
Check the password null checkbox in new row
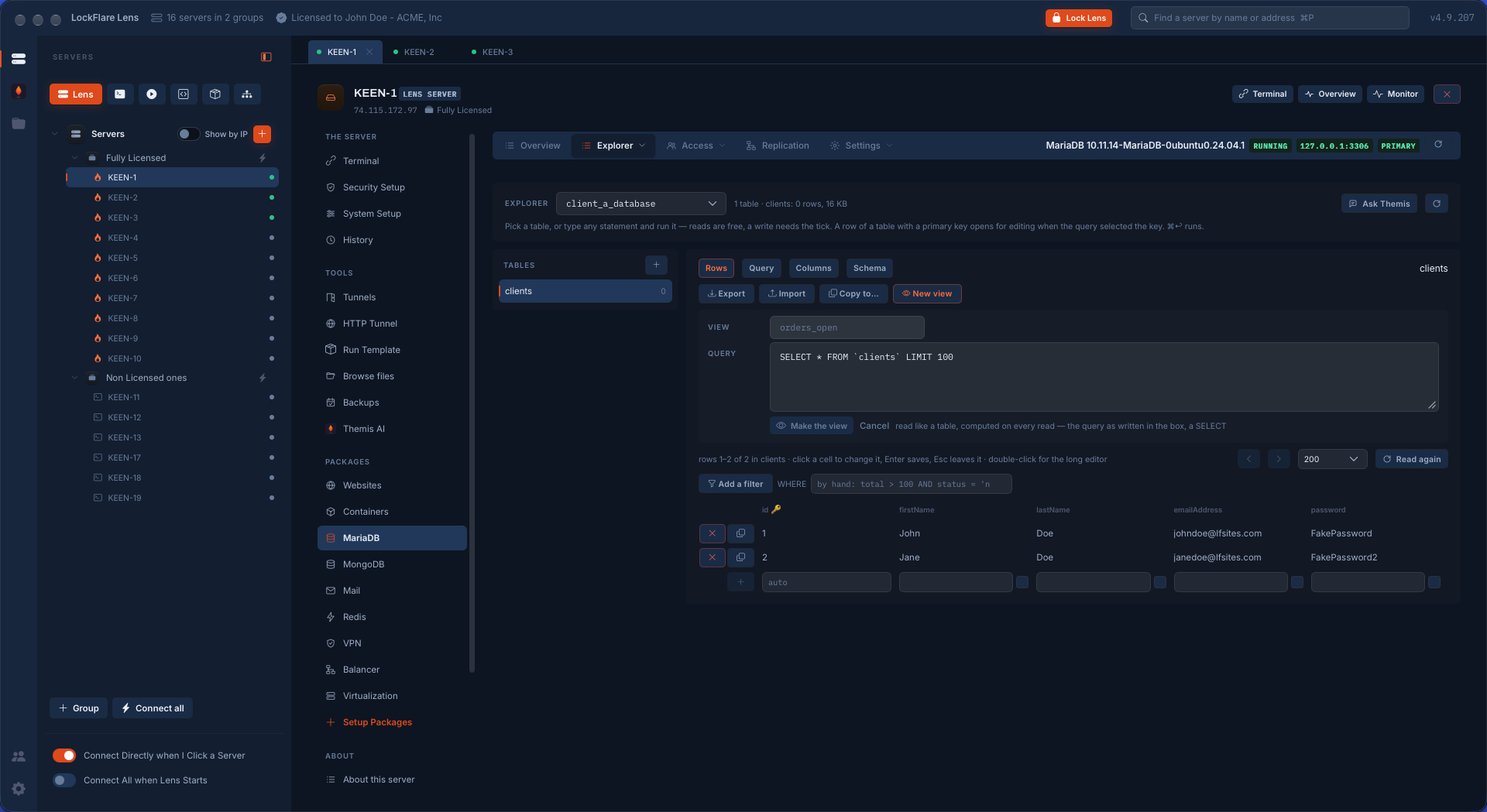coord(1434,582)
